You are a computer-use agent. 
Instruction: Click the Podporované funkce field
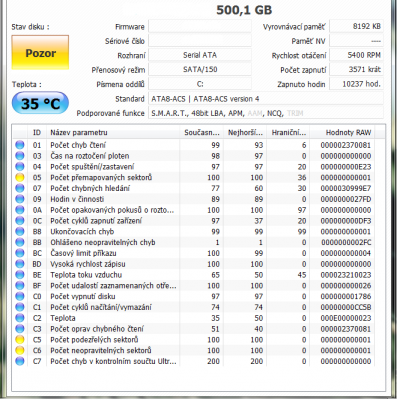tap(266, 113)
